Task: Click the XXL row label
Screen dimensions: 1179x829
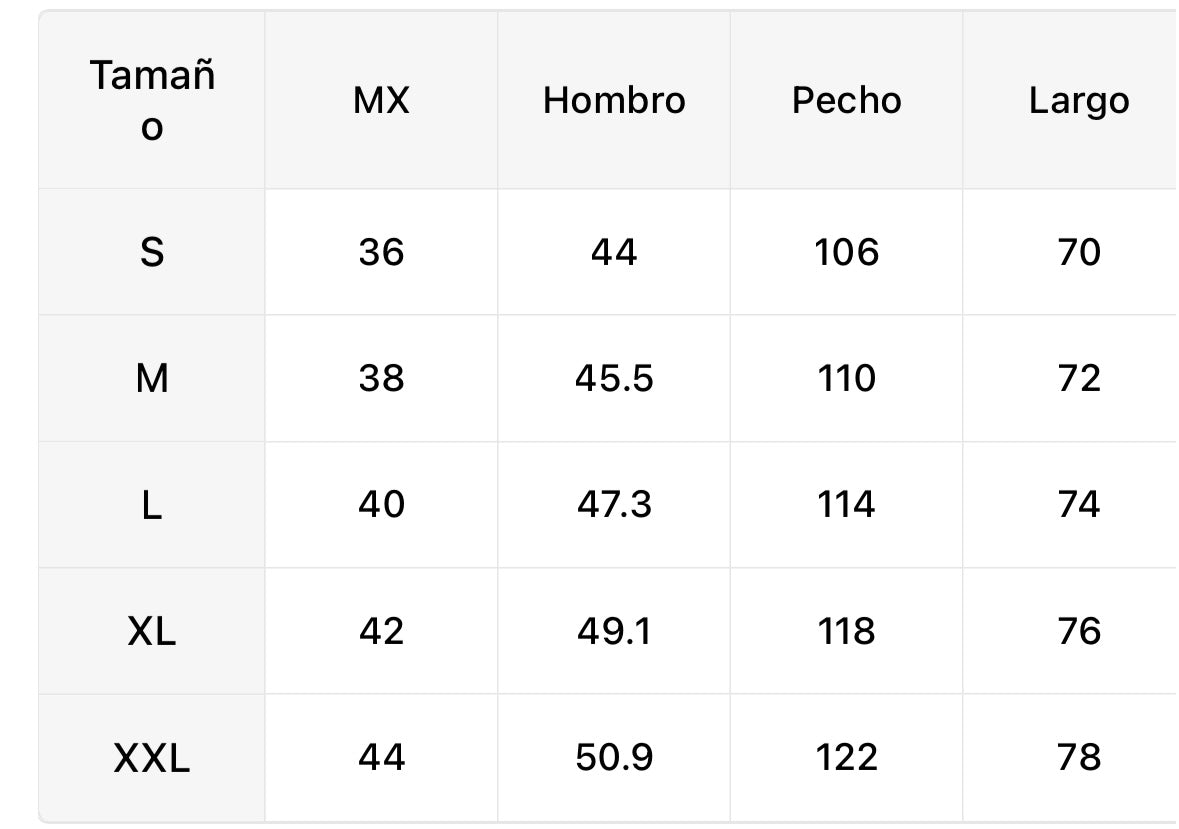Action: 152,757
